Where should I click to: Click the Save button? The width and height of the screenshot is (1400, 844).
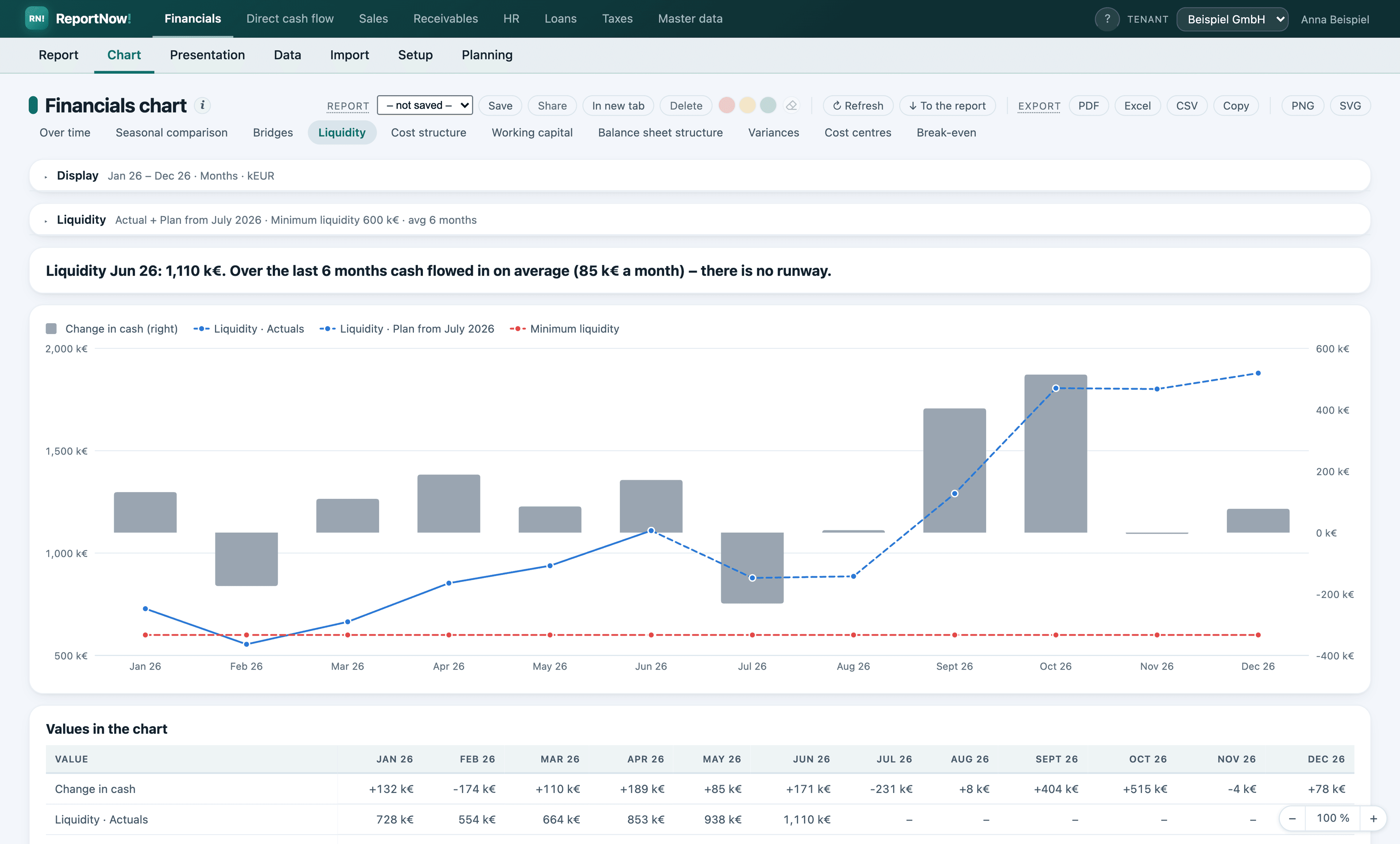[x=500, y=106]
